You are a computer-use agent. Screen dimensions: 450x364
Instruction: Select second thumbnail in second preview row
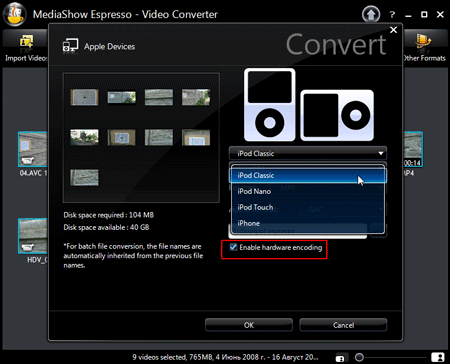click(x=122, y=137)
